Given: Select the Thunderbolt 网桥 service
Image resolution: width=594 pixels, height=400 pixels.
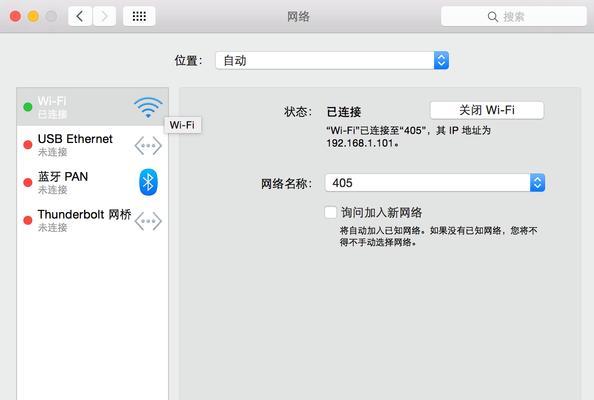Looking at the screenshot, I should click(92, 220).
